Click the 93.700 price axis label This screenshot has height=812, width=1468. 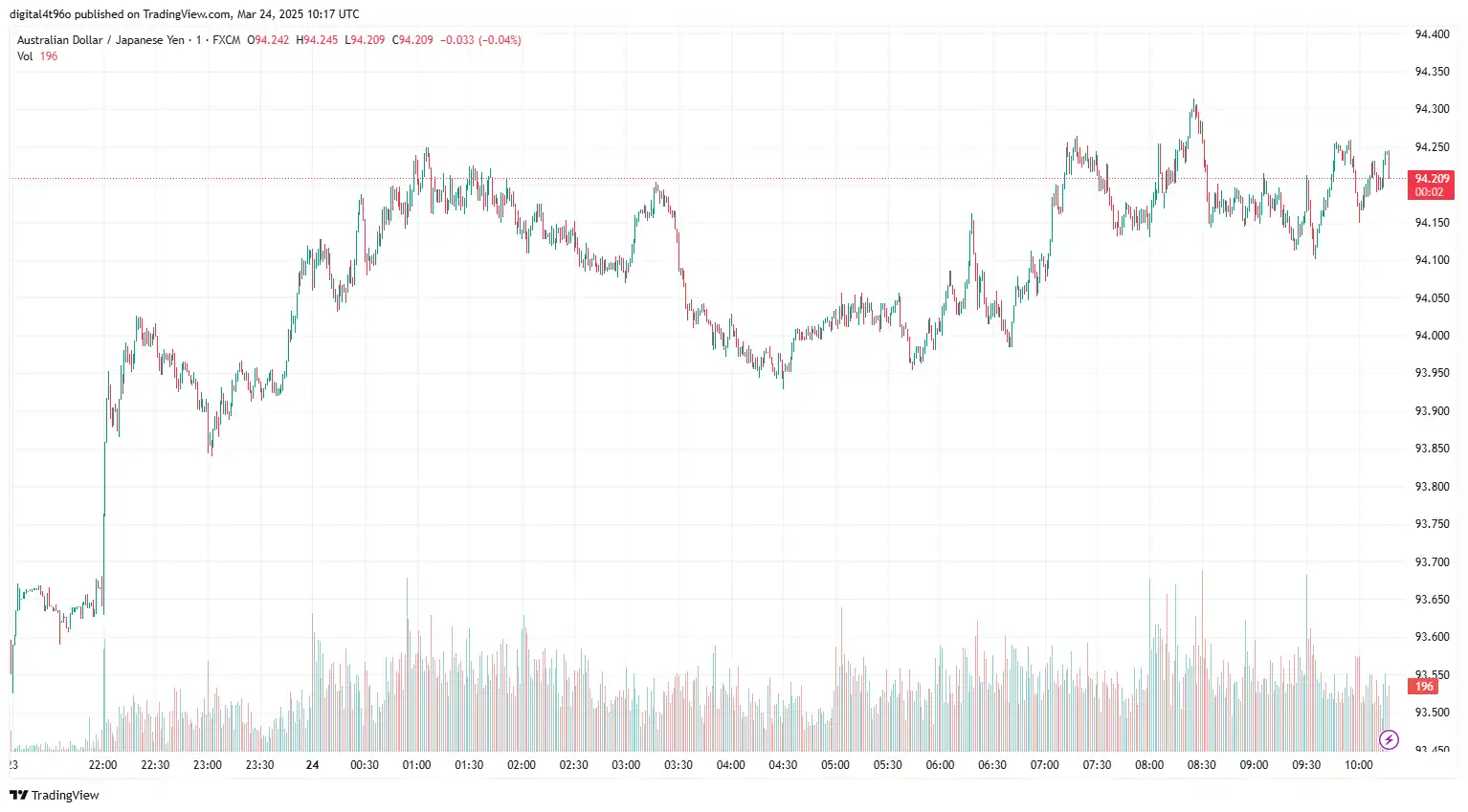point(1432,562)
